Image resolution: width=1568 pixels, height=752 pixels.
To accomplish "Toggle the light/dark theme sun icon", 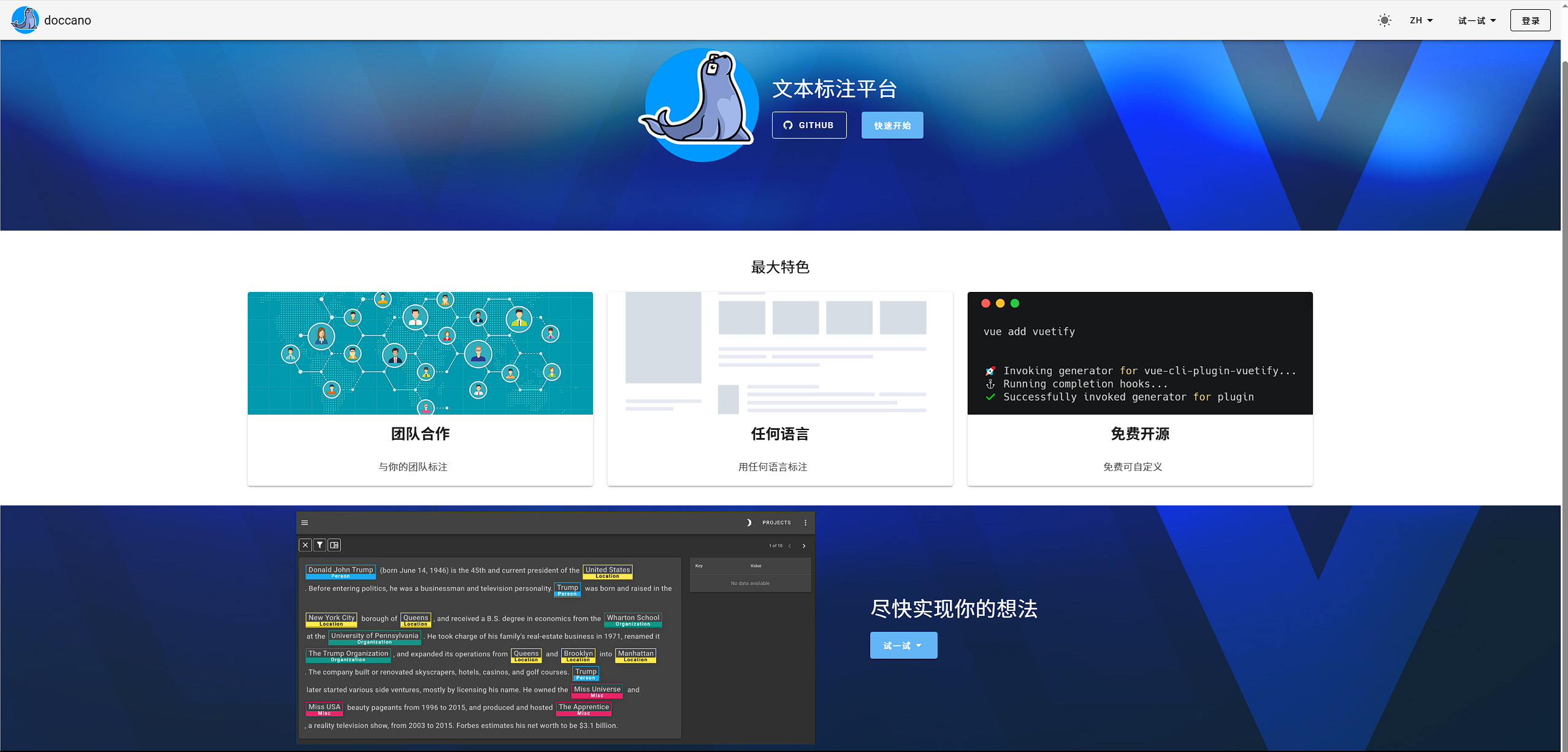I will point(1384,20).
